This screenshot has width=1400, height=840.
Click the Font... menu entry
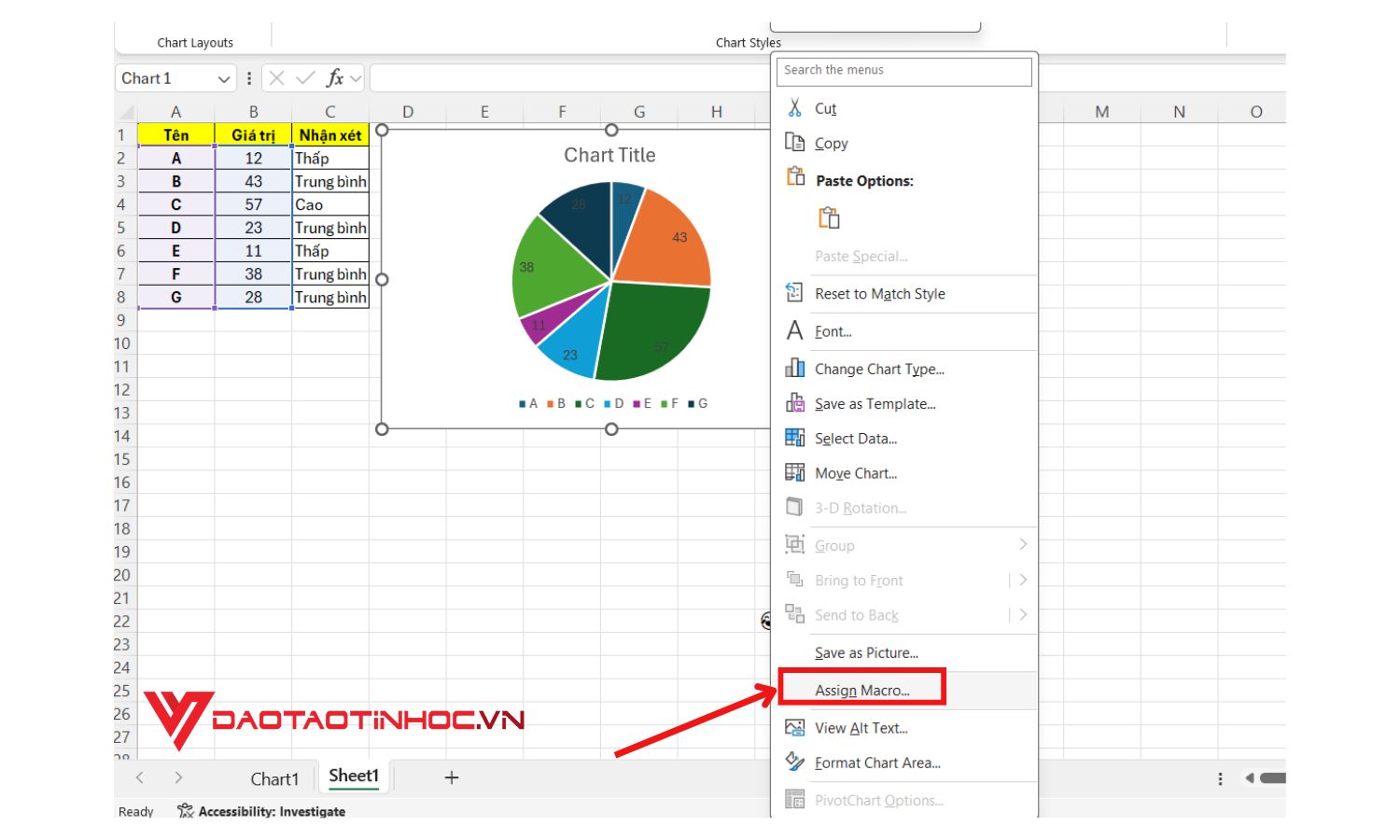833,331
